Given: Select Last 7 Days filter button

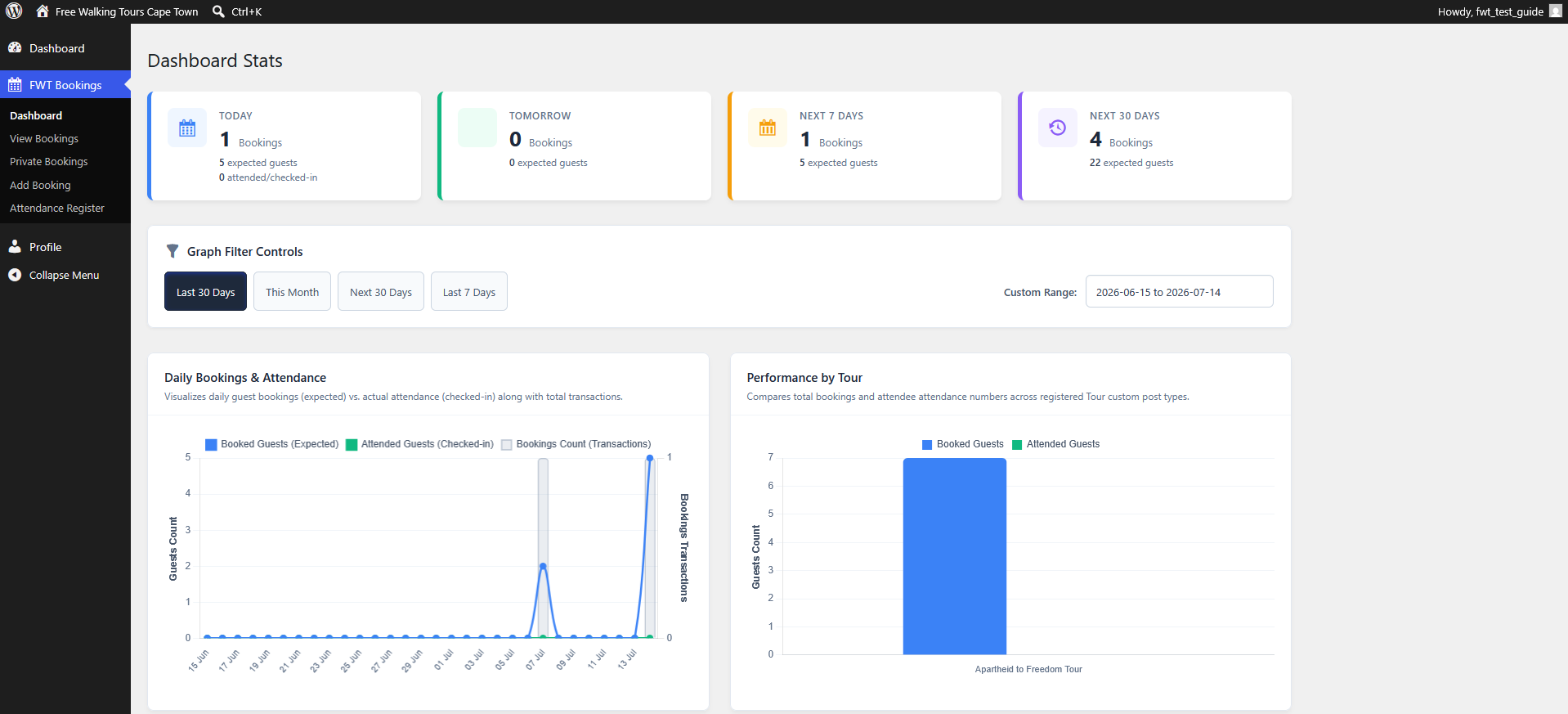Looking at the screenshot, I should point(469,291).
